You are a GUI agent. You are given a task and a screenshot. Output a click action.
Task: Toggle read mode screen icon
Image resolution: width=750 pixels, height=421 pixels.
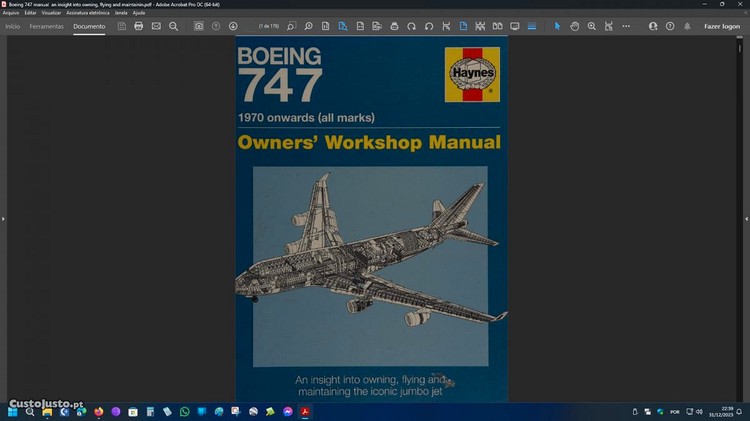[515, 26]
